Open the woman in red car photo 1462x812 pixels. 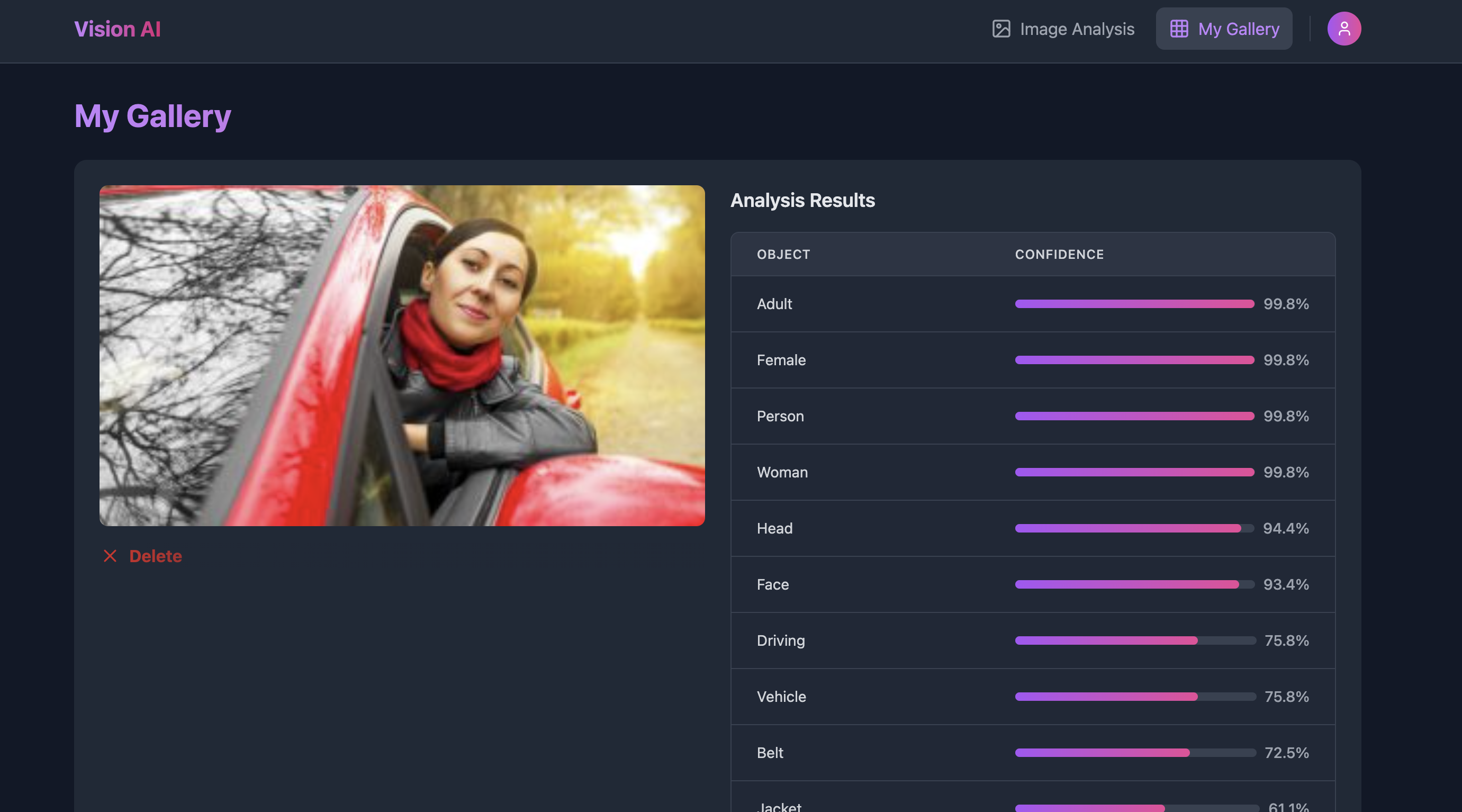(402, 356)
